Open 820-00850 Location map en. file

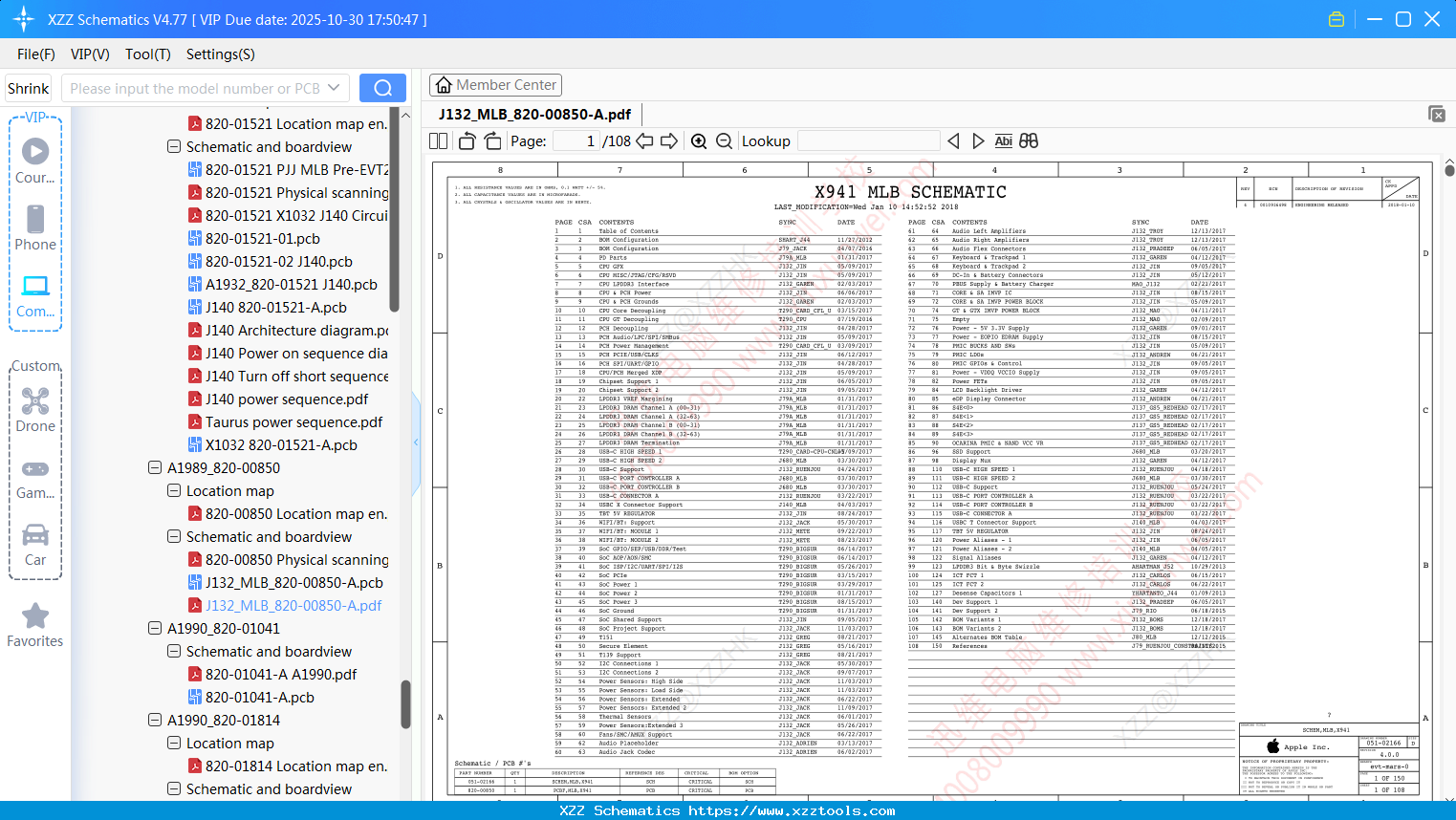click(288, 514)
